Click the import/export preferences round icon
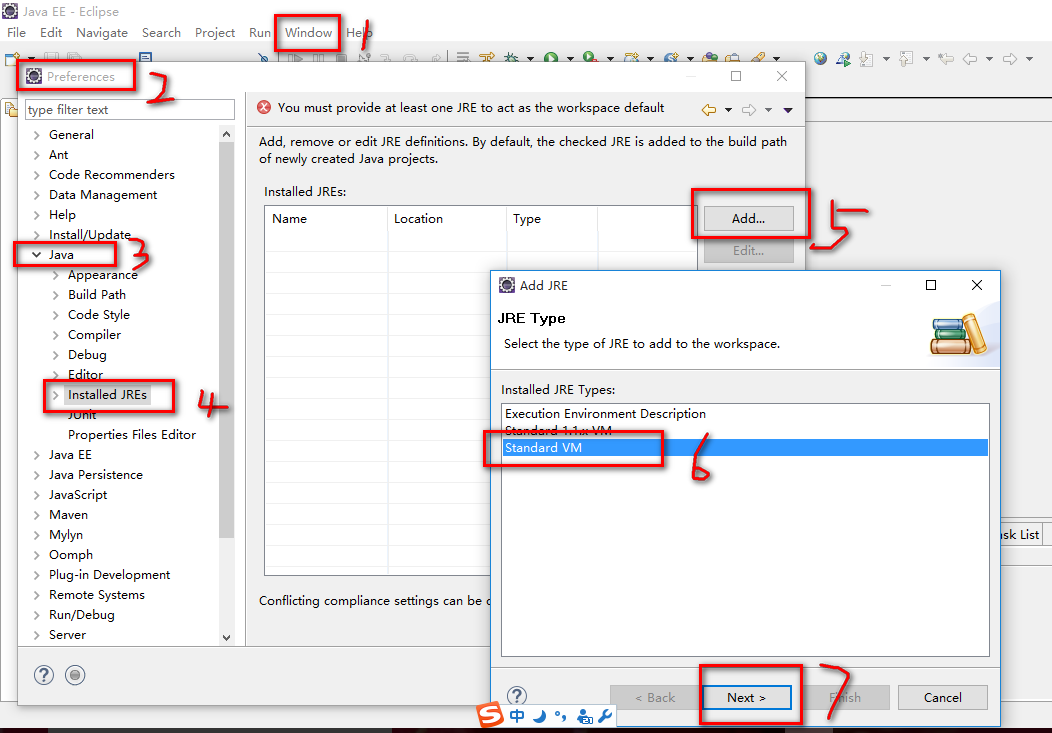 tap(75, 675)
